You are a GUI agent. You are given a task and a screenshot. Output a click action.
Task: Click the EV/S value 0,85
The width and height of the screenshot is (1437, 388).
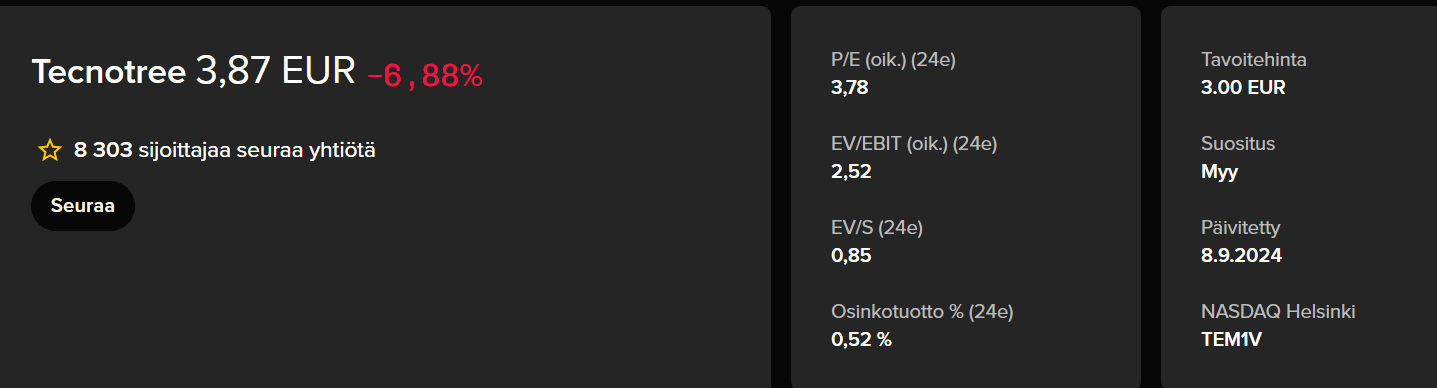(851, 255)
